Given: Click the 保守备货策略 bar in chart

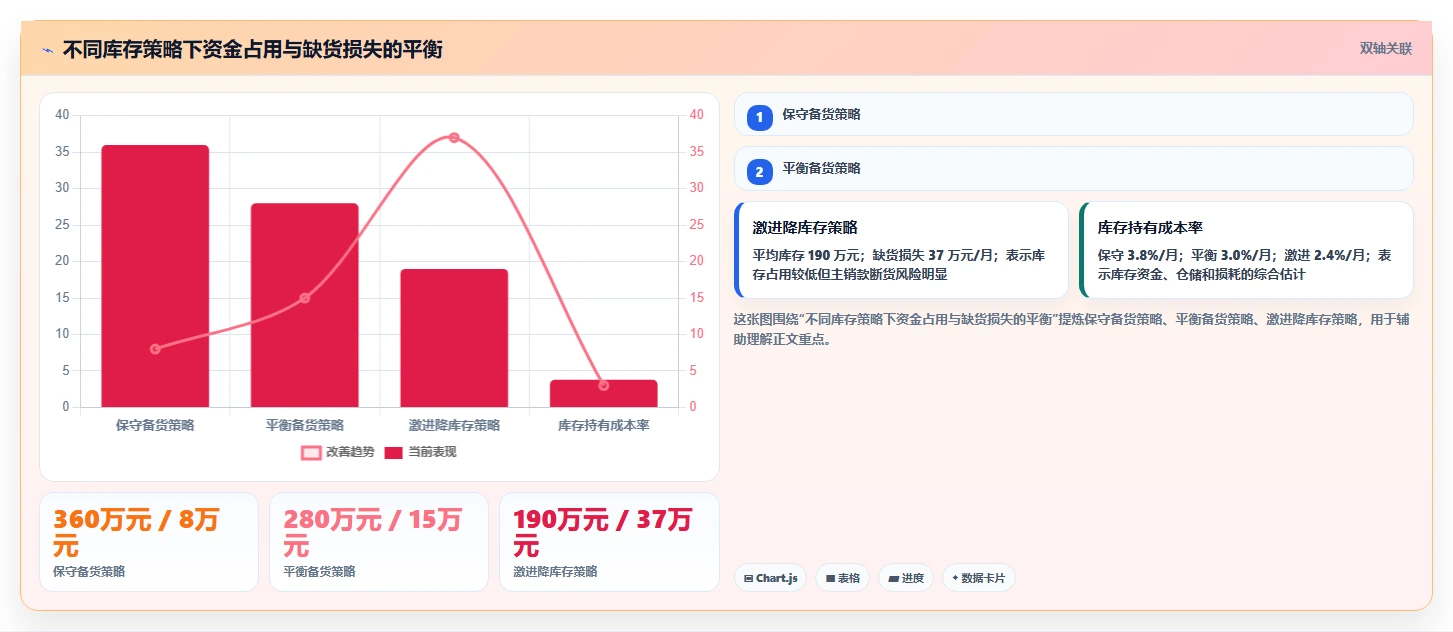Looking at the screenshot, I should 155,276.
